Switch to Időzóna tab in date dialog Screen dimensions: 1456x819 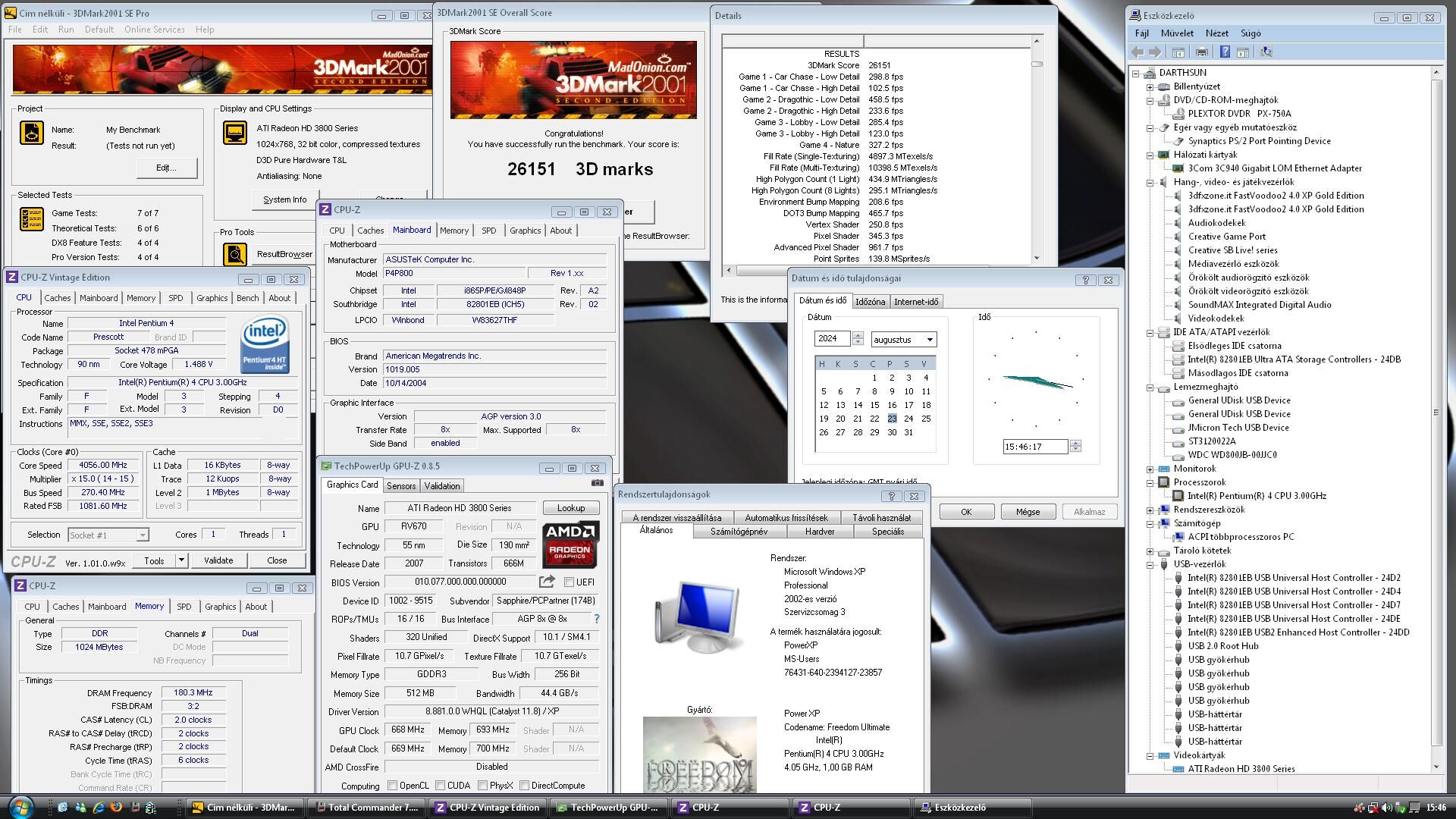[870, 302]
